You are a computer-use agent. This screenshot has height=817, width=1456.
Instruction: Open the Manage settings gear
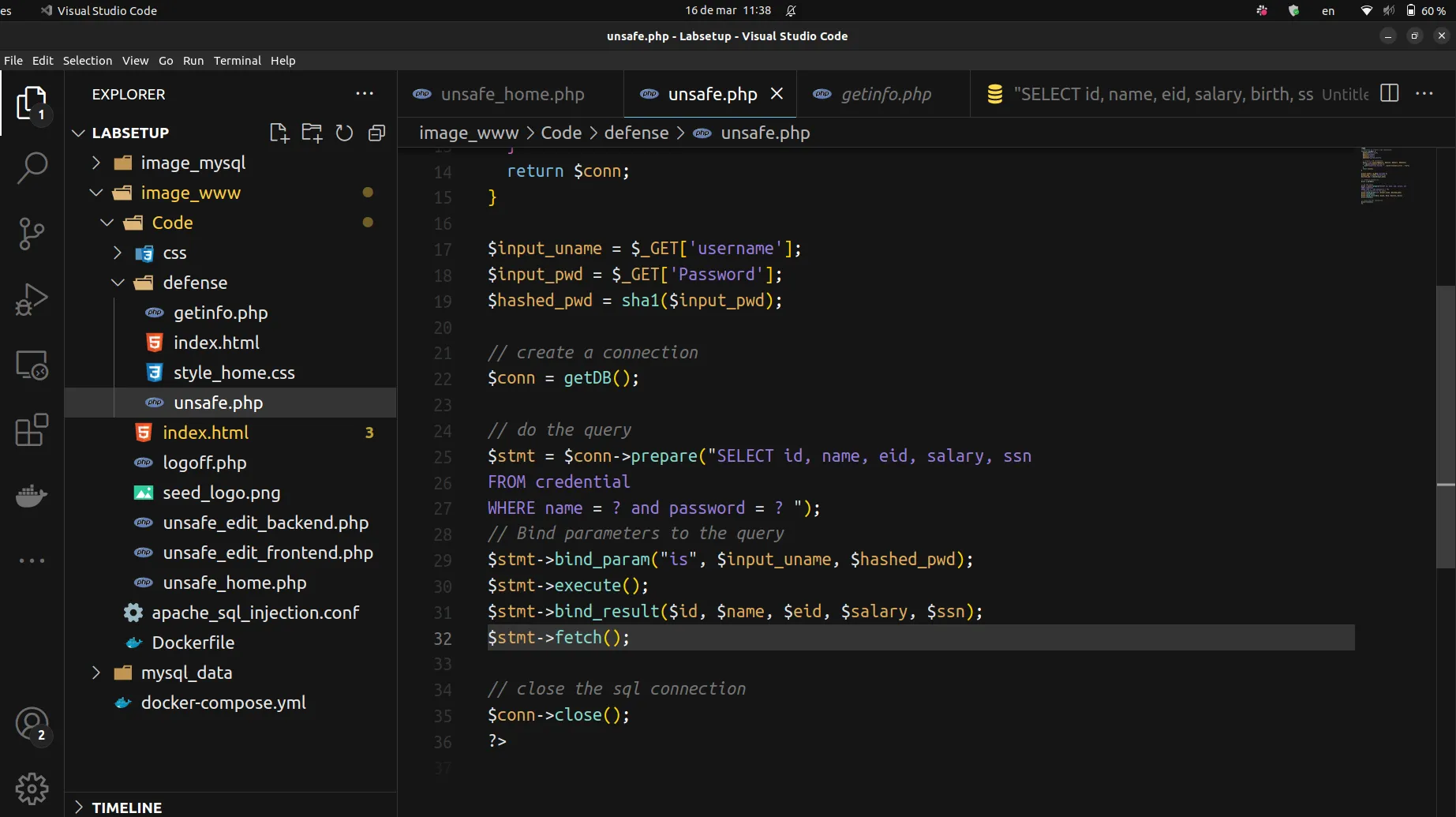pyautogui.click(x=32, y=788)
